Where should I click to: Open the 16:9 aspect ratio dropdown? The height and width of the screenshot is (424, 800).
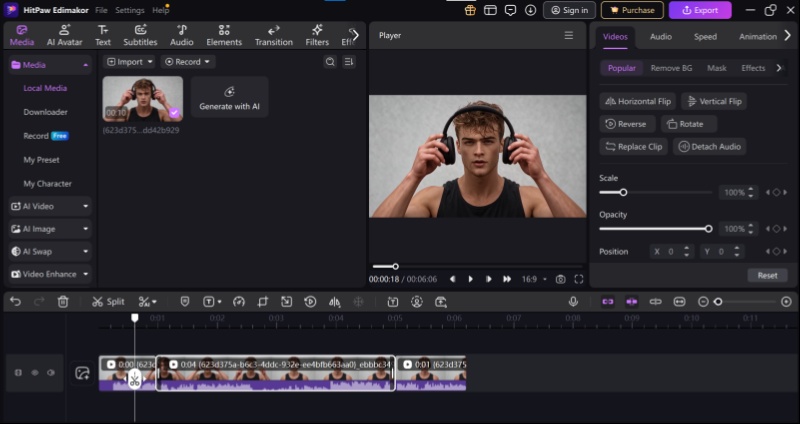pyautogui.click(x=534, y=279)
